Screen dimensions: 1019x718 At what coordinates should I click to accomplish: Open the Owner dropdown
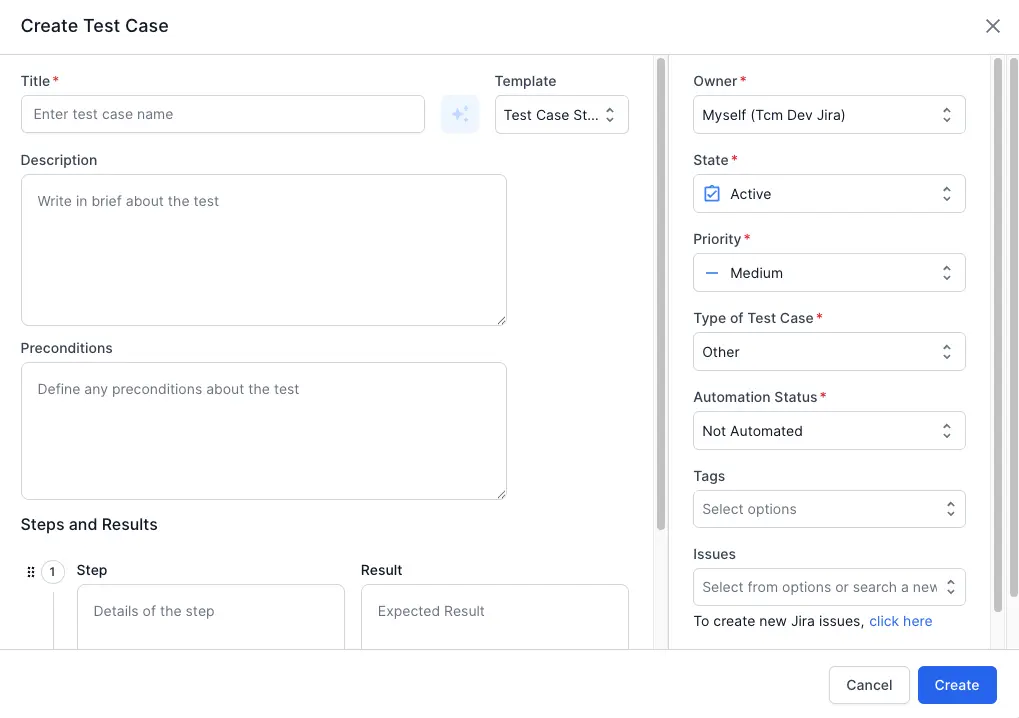[828, 114]
